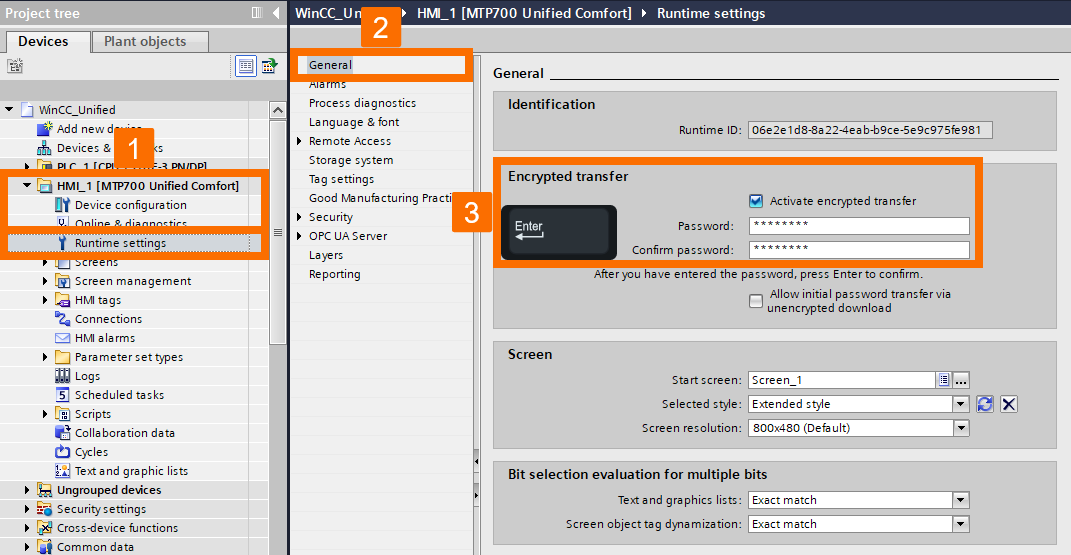1071x555 pixels.
Task: Click HMI_1 in the breadcrumb path
Action: coord(524,13)
